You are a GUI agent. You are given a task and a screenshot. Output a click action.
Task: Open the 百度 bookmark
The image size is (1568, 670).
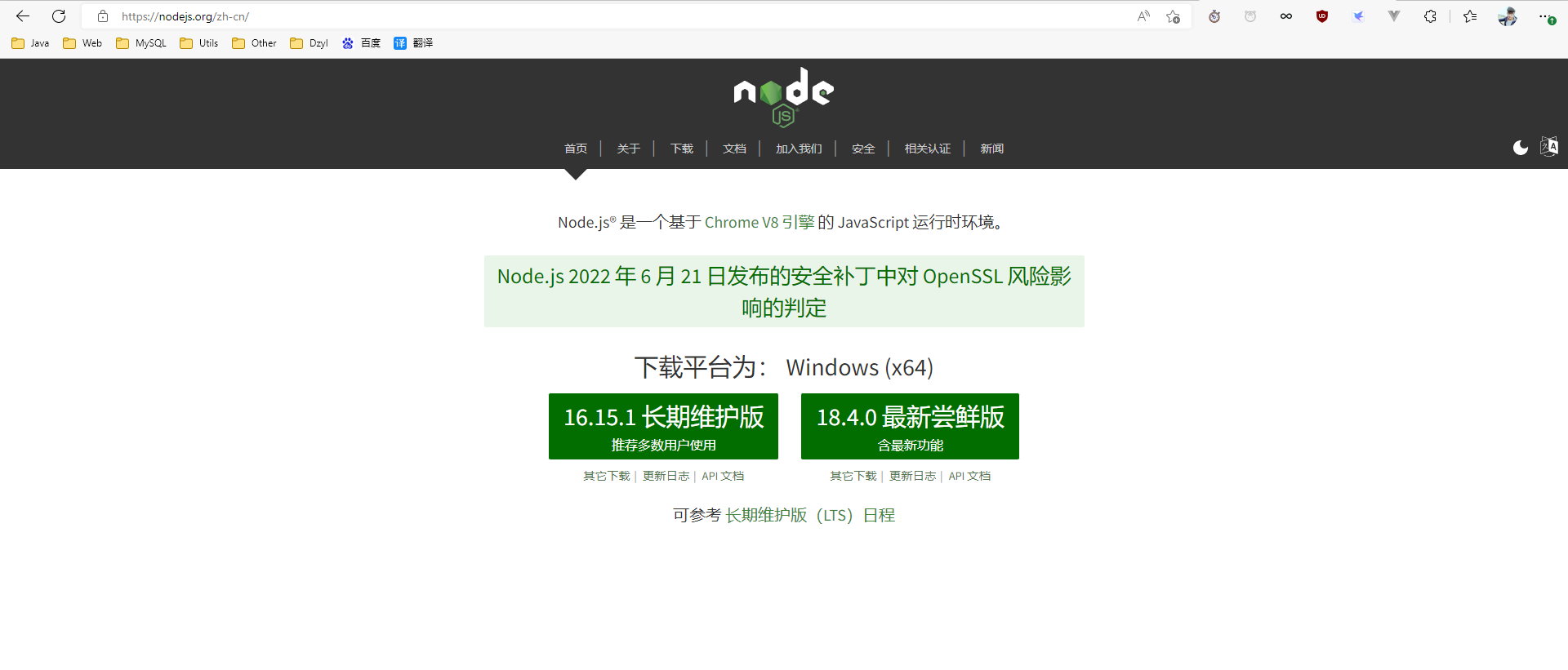coord(361,43)
